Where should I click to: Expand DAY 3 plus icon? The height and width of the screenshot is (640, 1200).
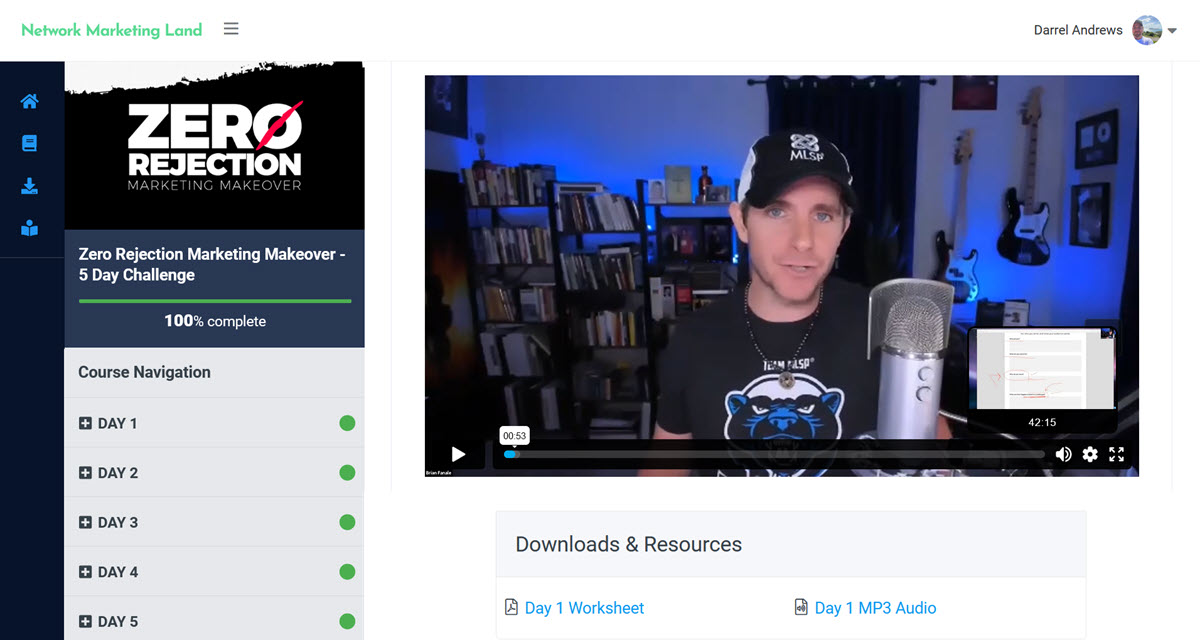pyautogui.click(x=85, y=522)
